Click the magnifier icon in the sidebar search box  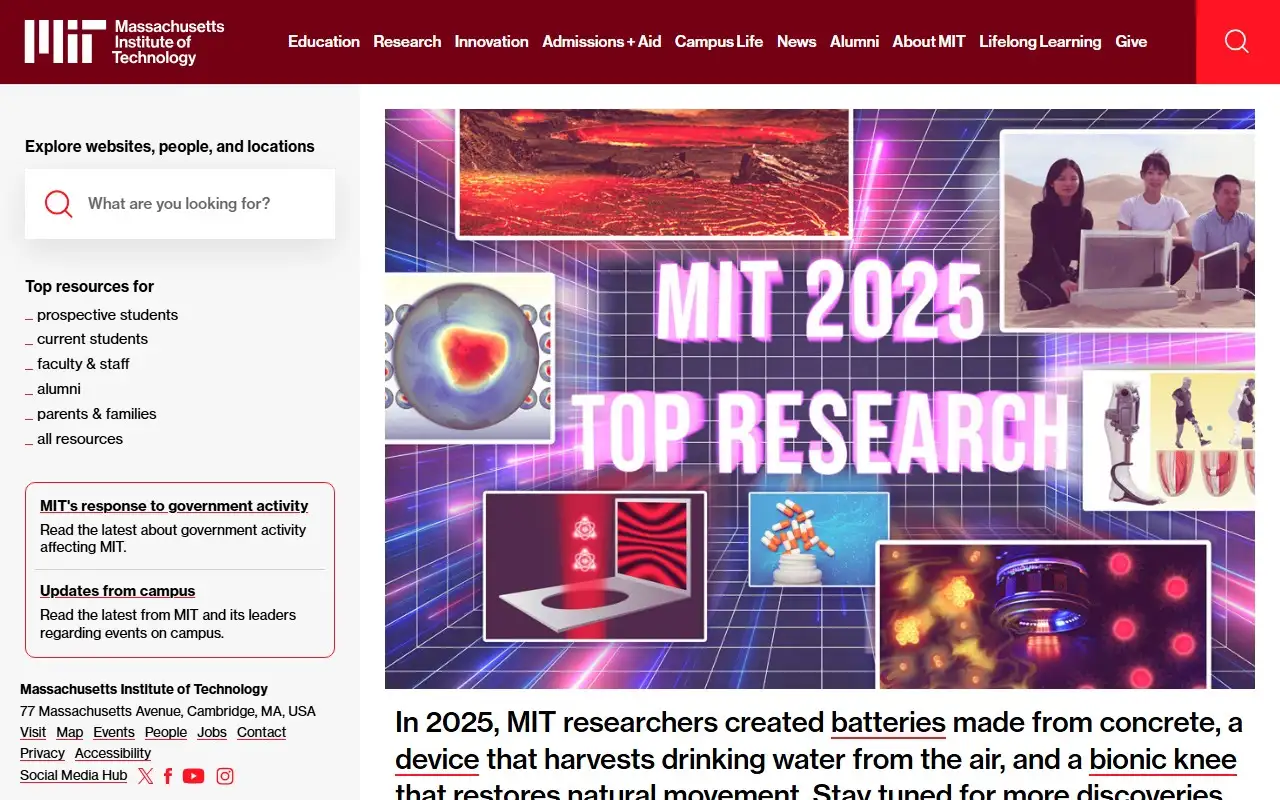tap(59, 204)
